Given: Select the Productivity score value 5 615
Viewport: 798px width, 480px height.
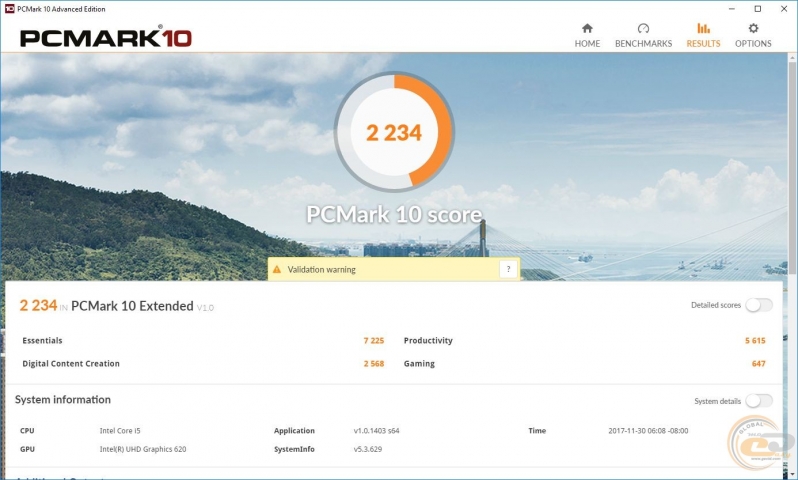Looking at the screenshot, I should coord(754,341).
